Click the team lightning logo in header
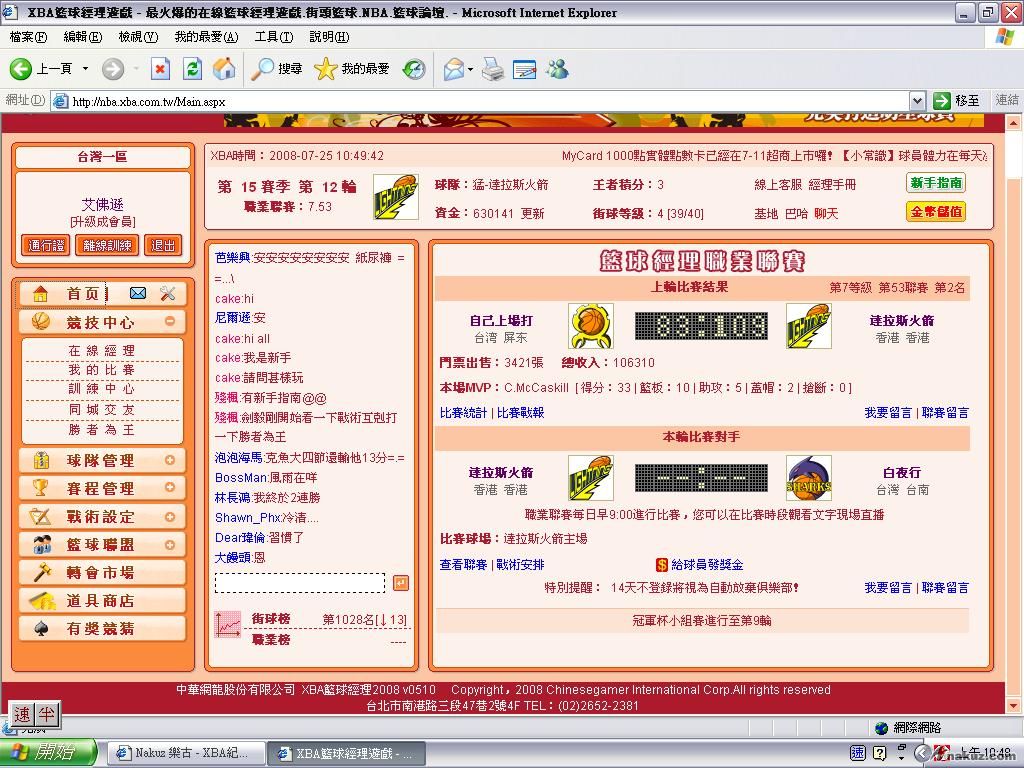 click(395, 197)
